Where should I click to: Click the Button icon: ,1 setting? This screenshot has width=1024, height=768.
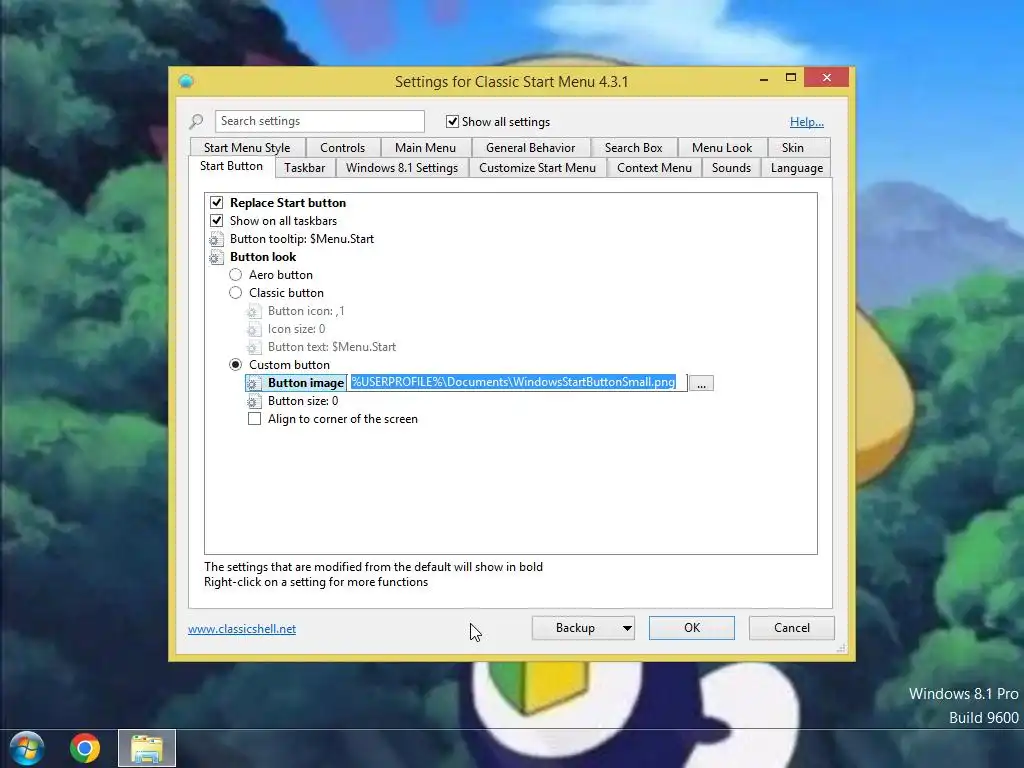[x=306, y=312]
